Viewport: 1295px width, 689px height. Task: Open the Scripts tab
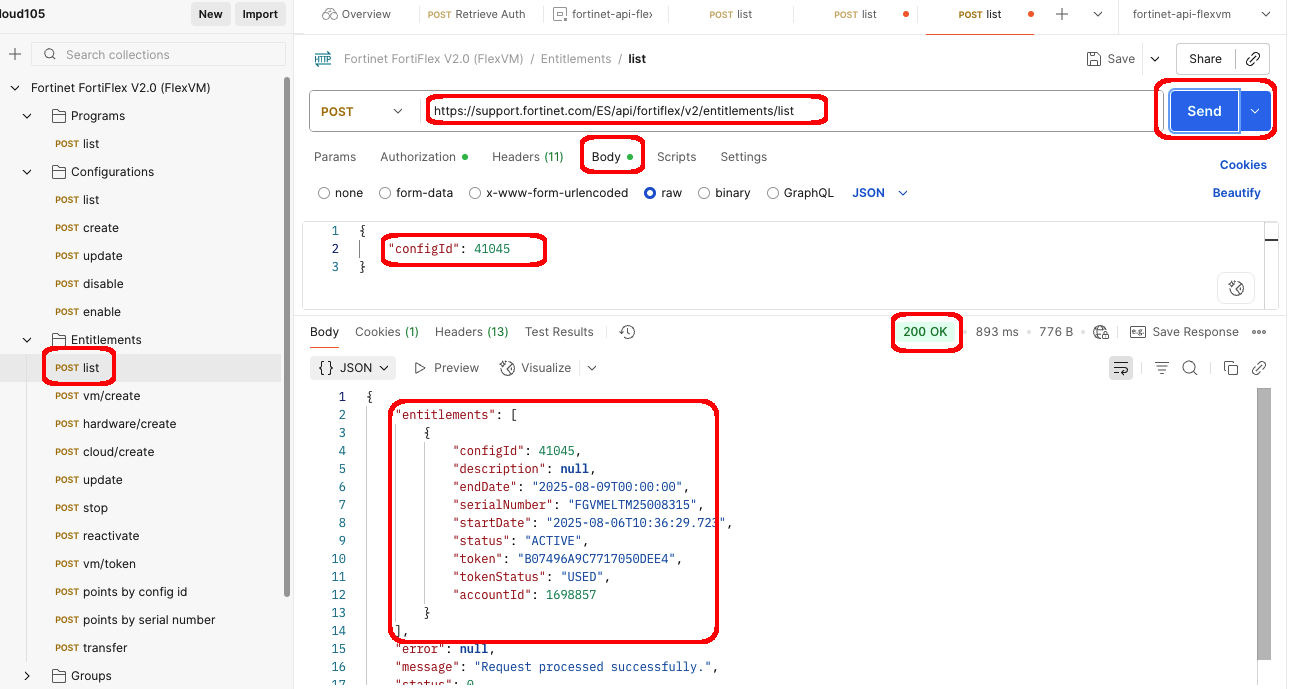pos(676,157)
